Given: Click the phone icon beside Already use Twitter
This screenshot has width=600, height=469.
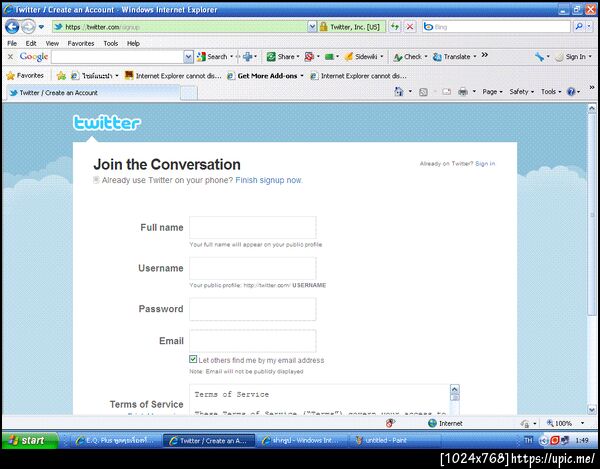Looking at the screenshot, I should point(96,180).
